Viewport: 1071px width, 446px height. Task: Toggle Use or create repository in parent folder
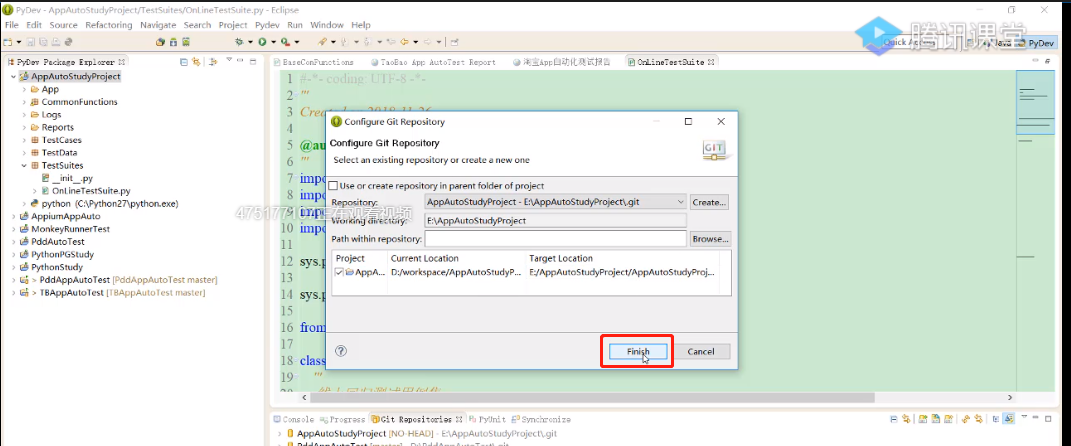coord(333,186)
